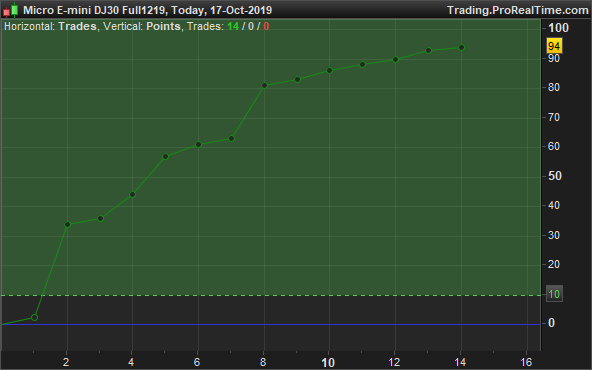Click the yellow 94 current value label
The height and width of the screenshot is (370, 592).
(x=554, y=46)
